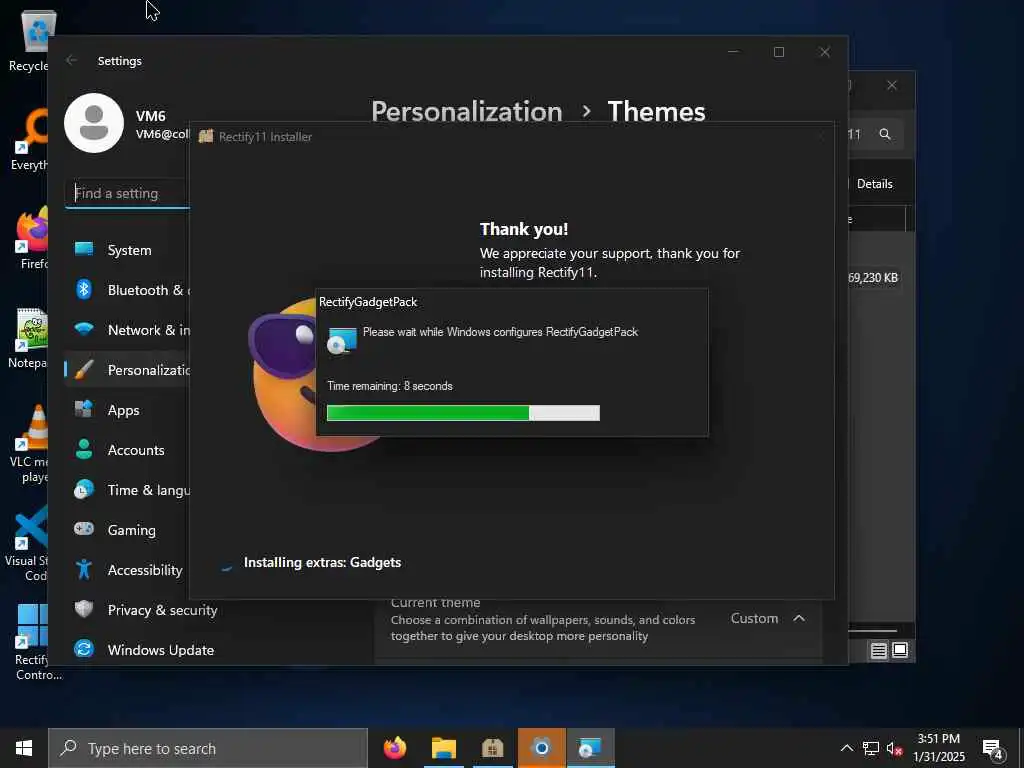Open Firefox from the taskbar
Screen dimensions: 1024x768
tap(394, 748)
